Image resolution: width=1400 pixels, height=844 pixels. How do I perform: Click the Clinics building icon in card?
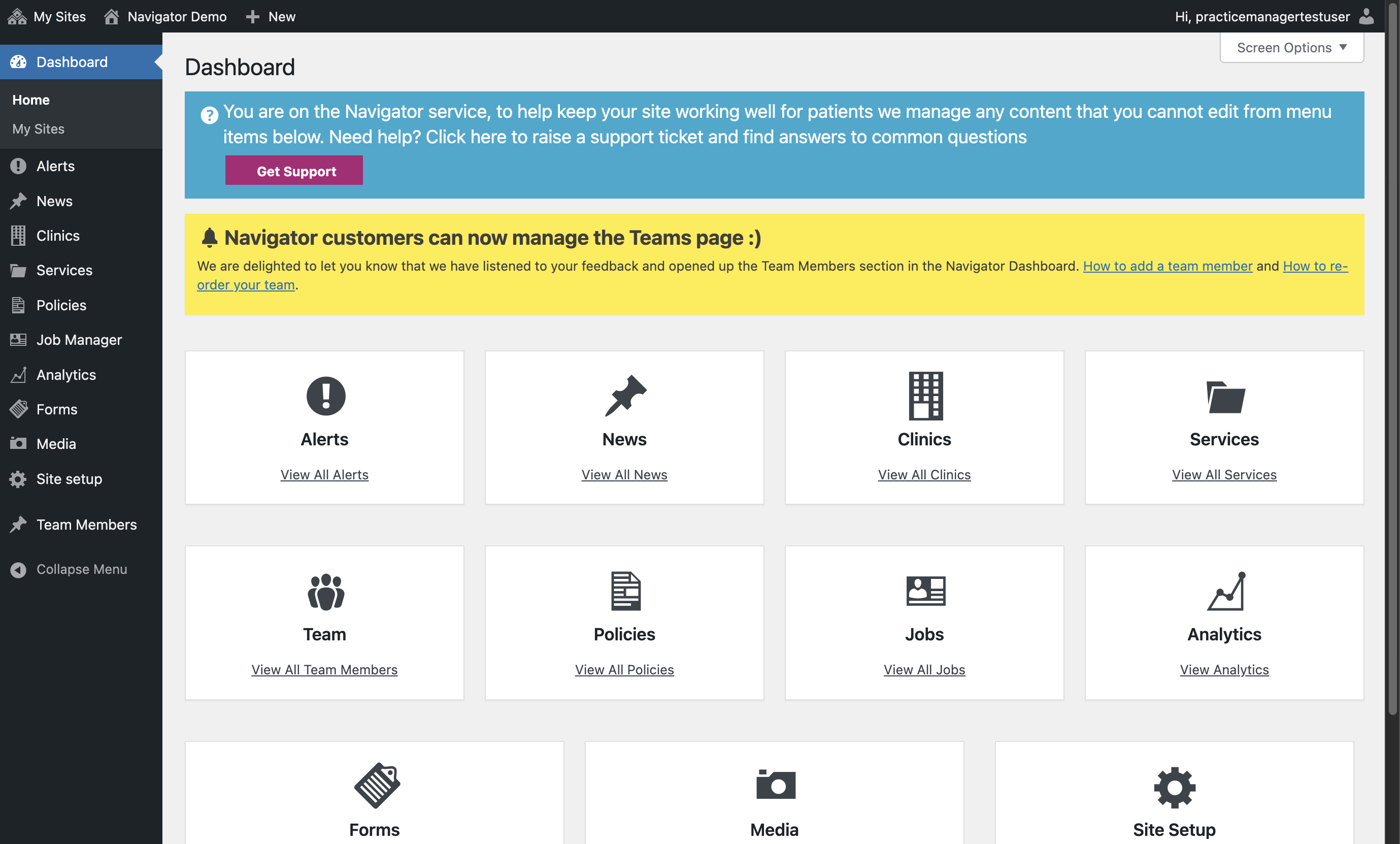pos(925,396)
